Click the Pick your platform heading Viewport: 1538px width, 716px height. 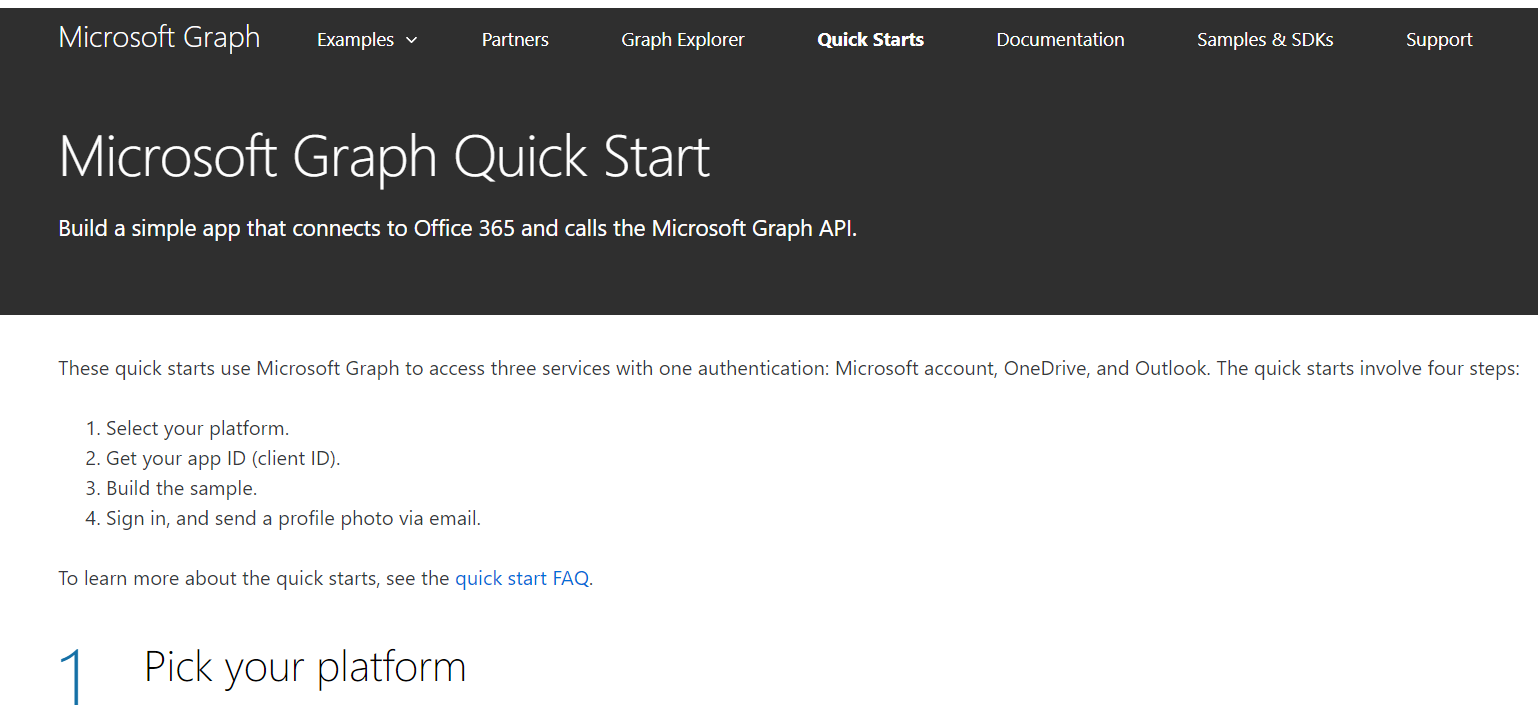pos(304,667)
